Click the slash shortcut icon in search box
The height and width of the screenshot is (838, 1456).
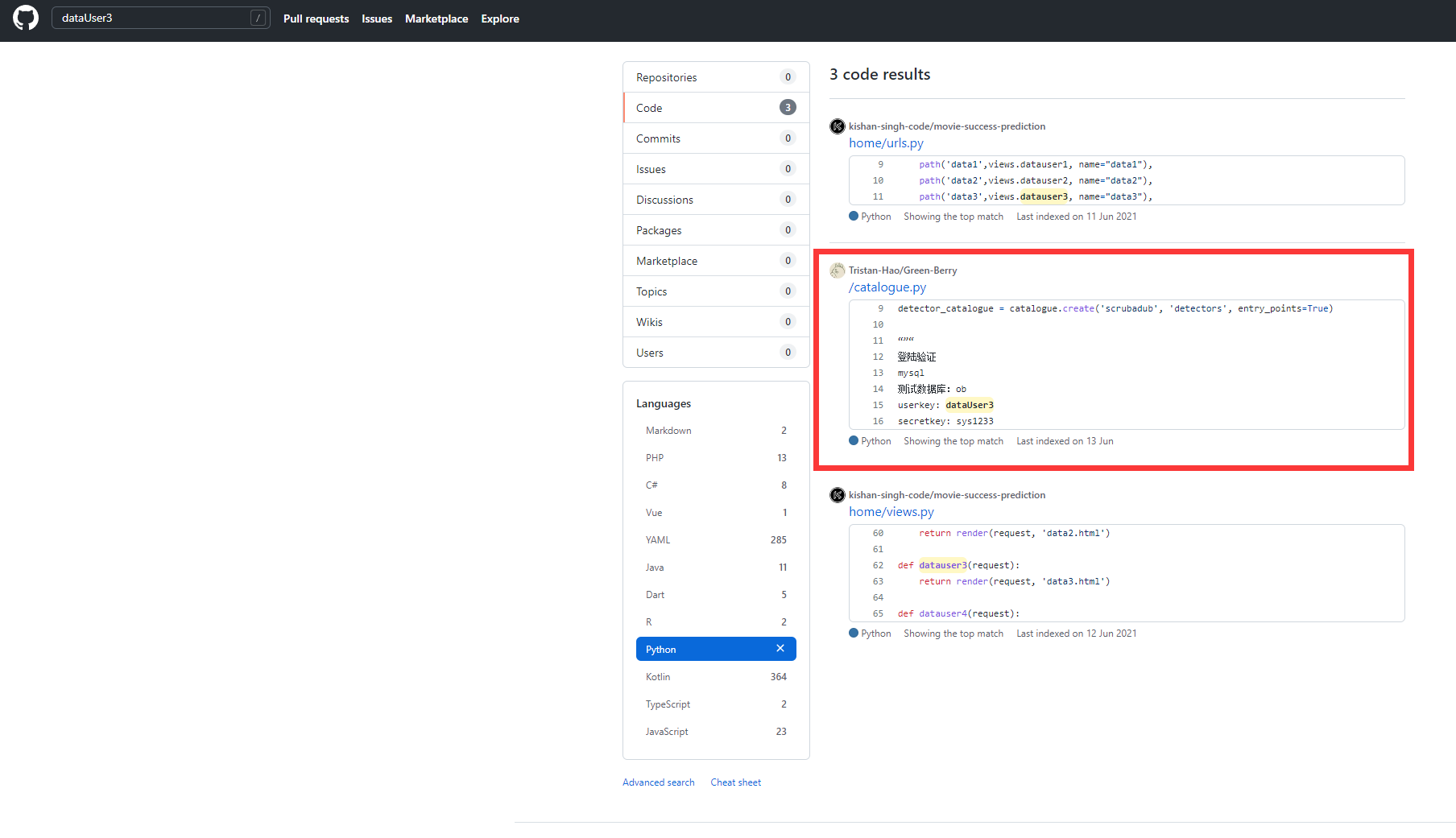click(x=258, y=18)
